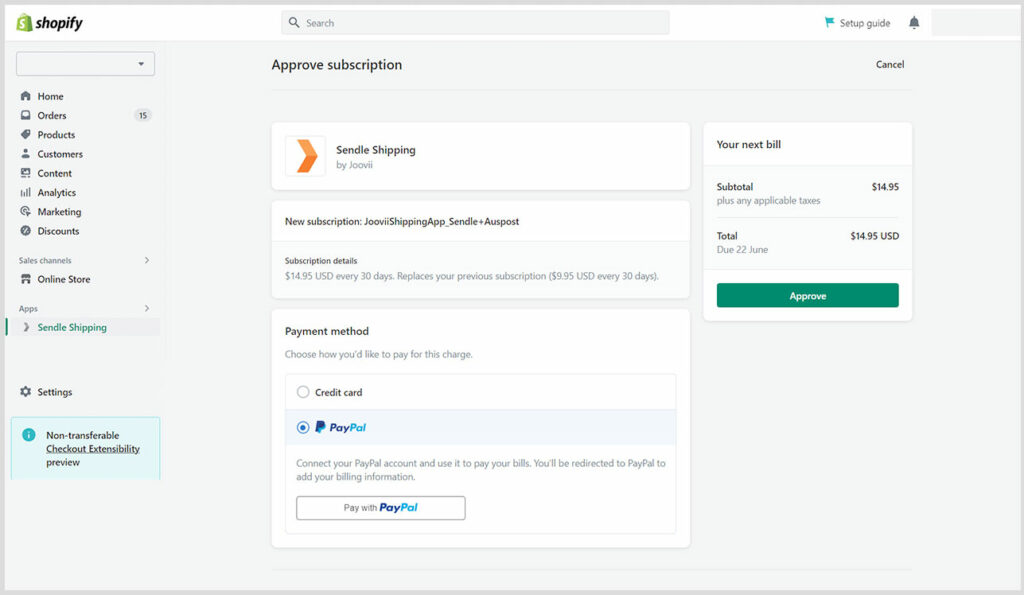Open notifications bell icon

click(x=914, y=23)
